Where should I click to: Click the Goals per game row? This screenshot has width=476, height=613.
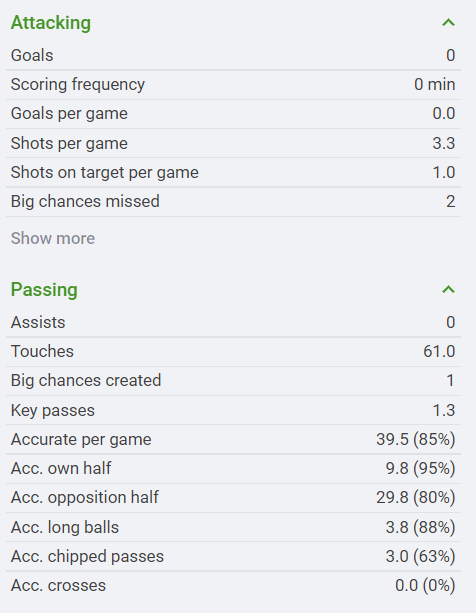coord(233,114)
